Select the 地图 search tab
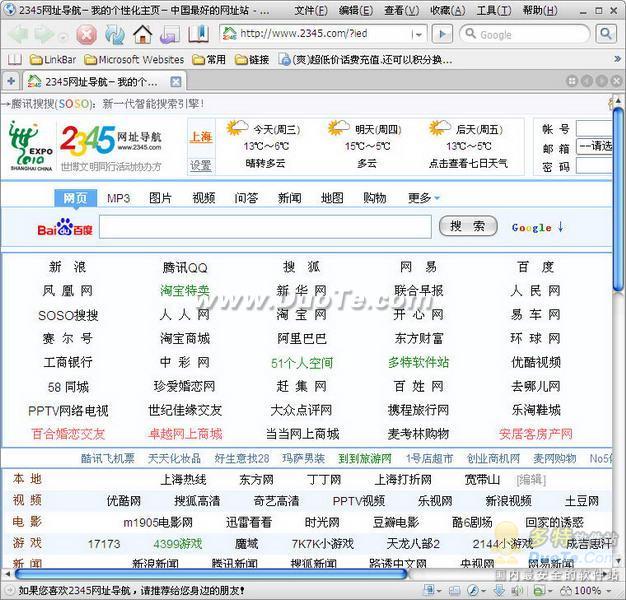The height and width of the screenshot is (600, 626). tap(332, 198)
